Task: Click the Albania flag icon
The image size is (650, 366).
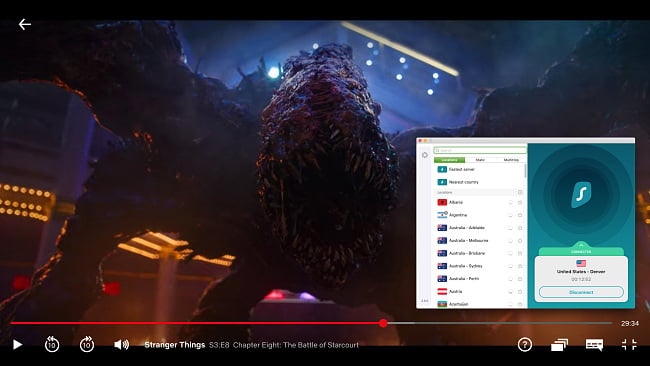Action: coord(442,202)
